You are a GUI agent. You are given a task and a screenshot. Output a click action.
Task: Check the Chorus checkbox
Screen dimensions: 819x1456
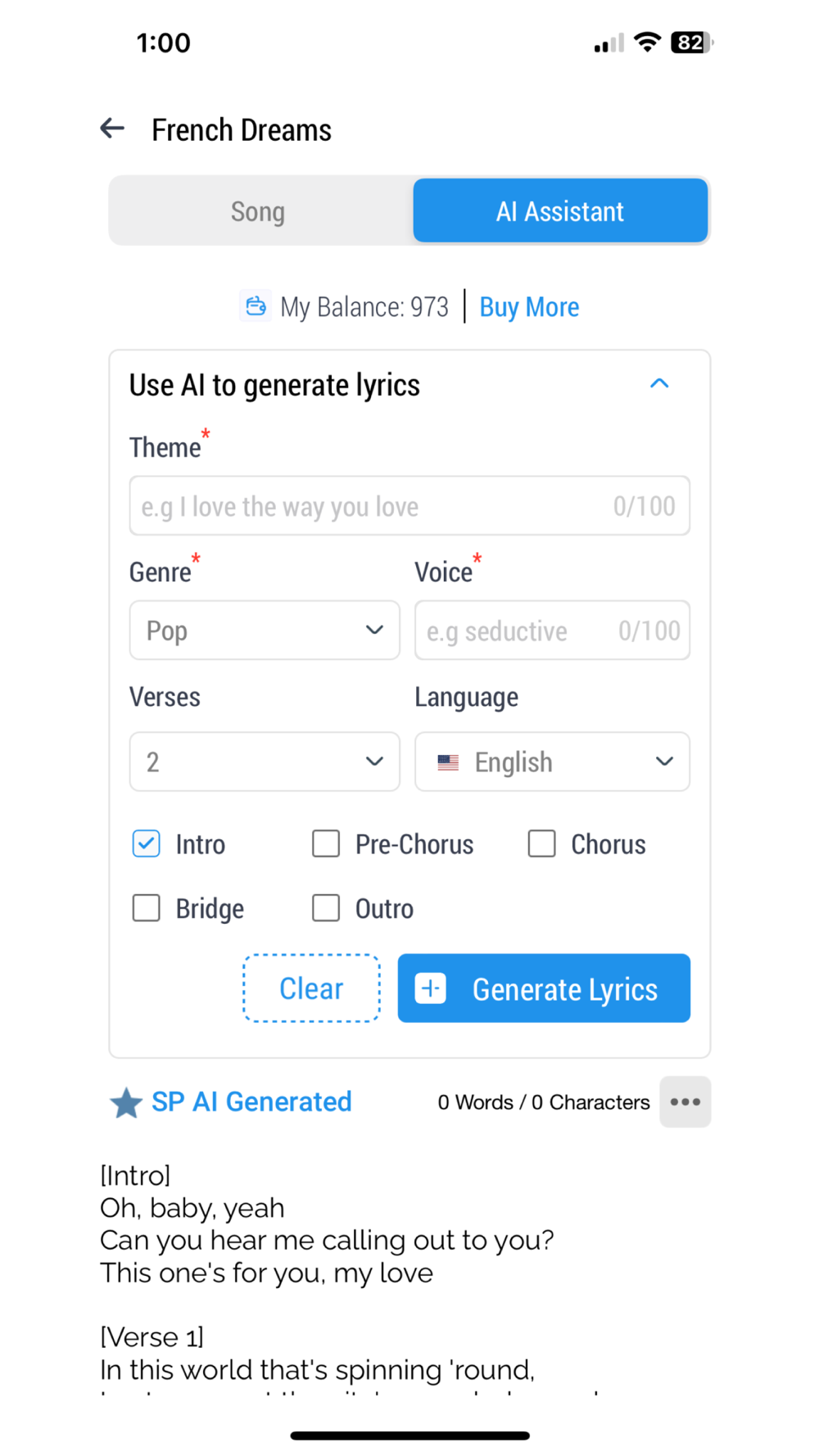[541, 843]
